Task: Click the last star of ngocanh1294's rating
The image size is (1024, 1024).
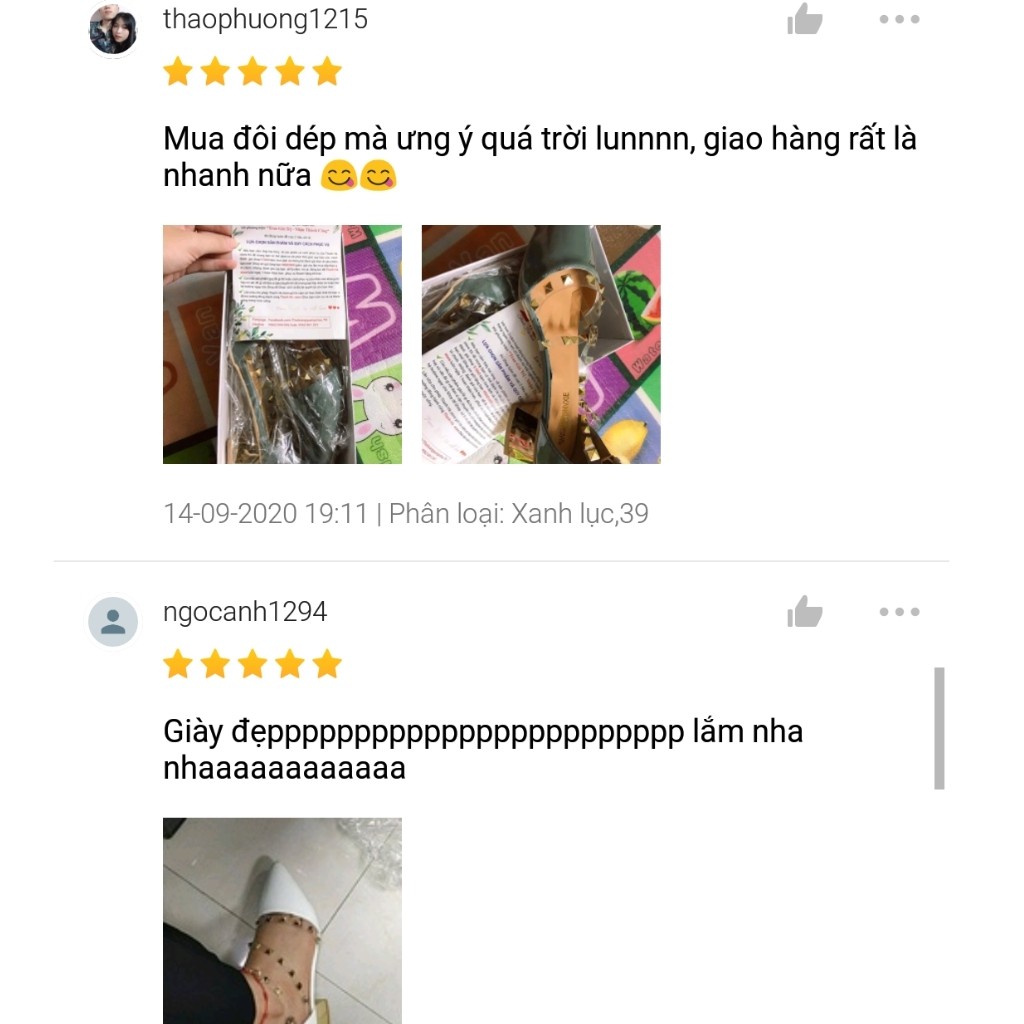Action: [x=327, y=664]
